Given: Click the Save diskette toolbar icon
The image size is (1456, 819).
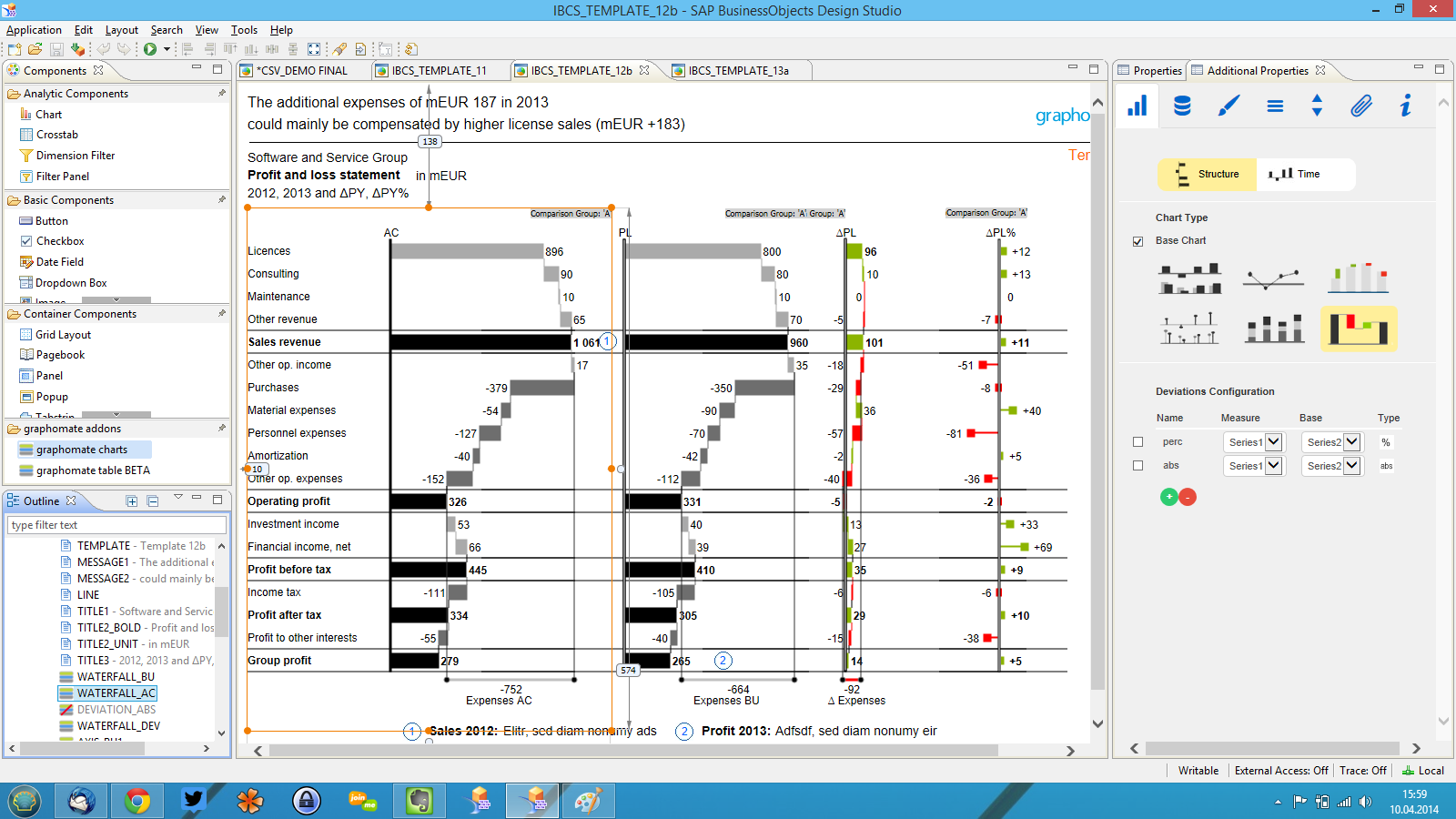Looking at the screenshot, I should pyautogui.click(x=56, y=49).
